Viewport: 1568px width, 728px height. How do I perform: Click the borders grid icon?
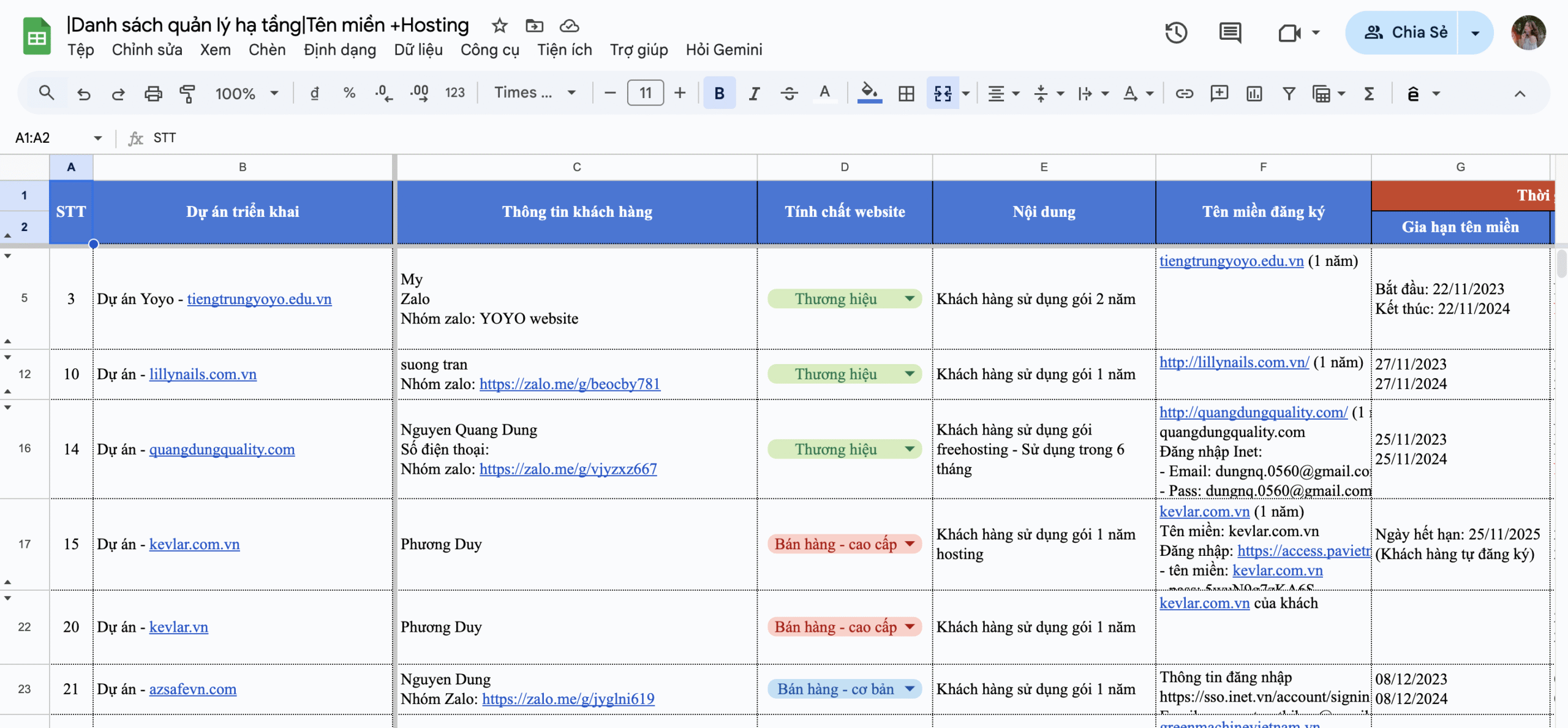pyautogui.click(x=906, y=94)
